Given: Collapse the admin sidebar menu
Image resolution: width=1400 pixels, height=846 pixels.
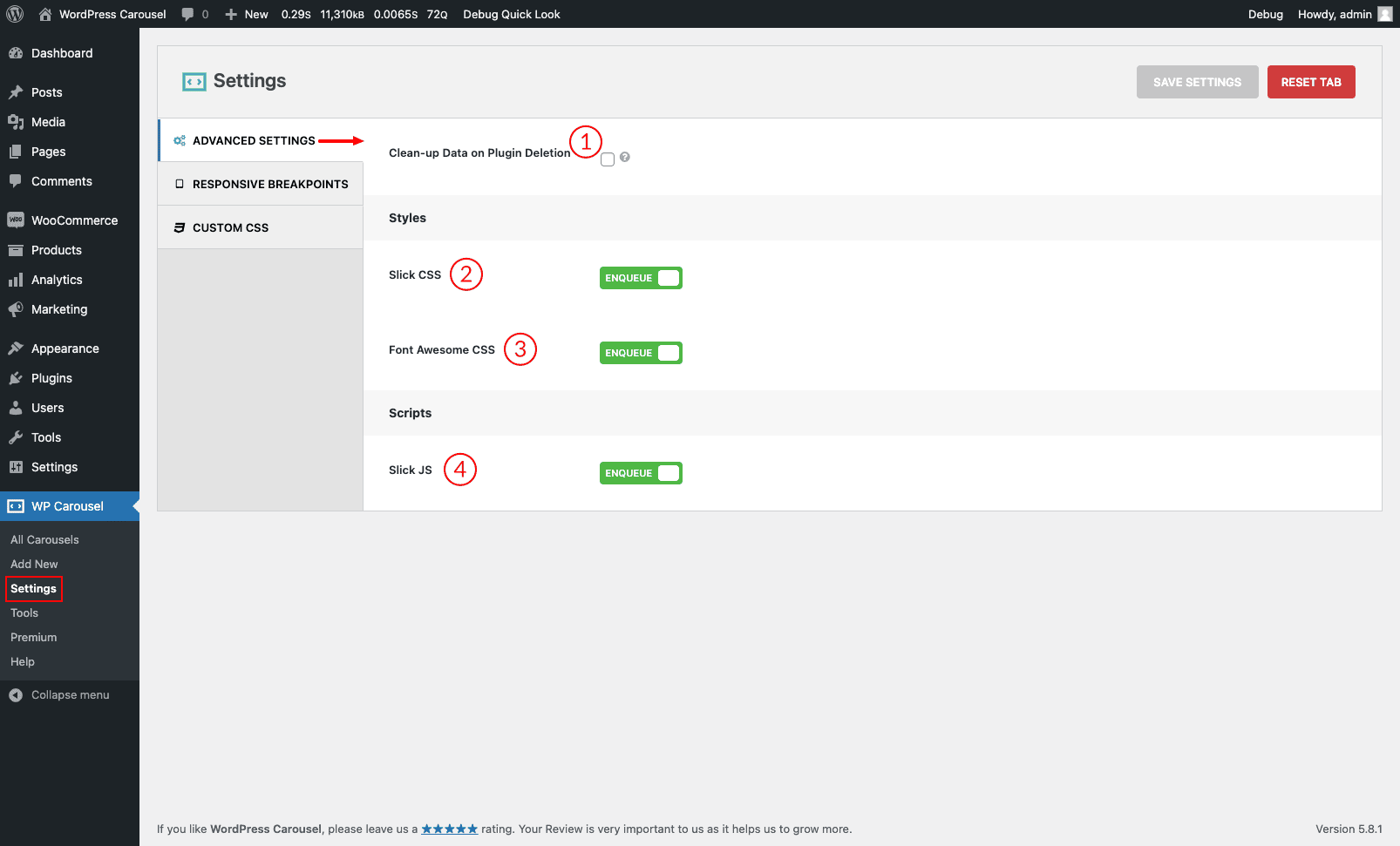Looking at the screenshot, I should tap(59, 695).
